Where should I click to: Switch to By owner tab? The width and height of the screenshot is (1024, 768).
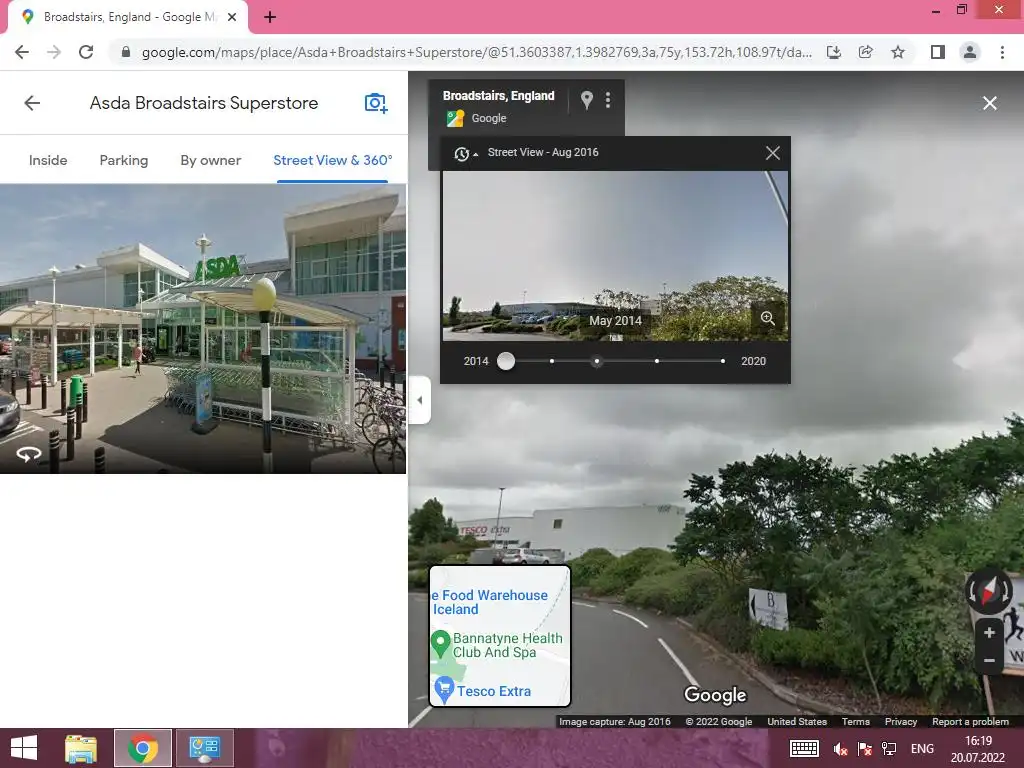[x=210, y=160]
